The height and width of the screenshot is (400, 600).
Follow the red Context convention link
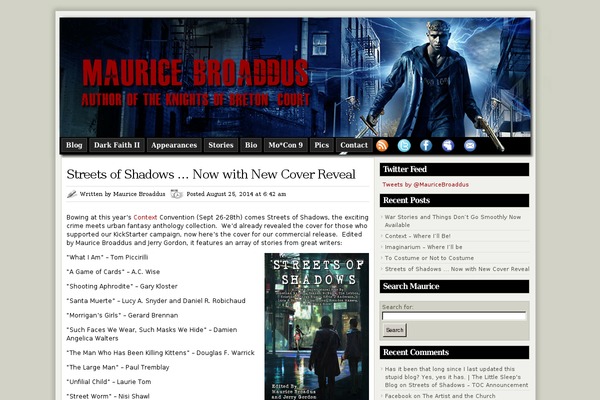click(145, 217)
